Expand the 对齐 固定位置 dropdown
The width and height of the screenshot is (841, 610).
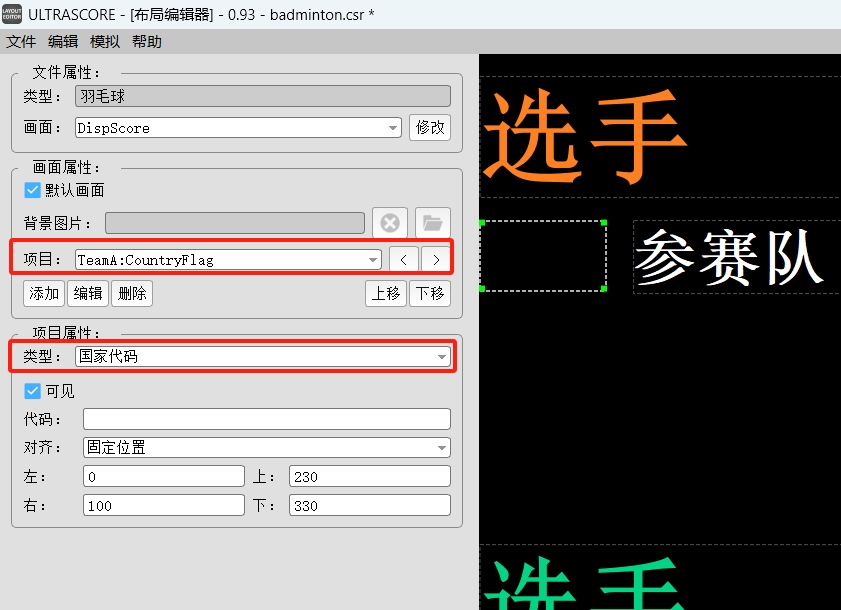click(266, 447)
